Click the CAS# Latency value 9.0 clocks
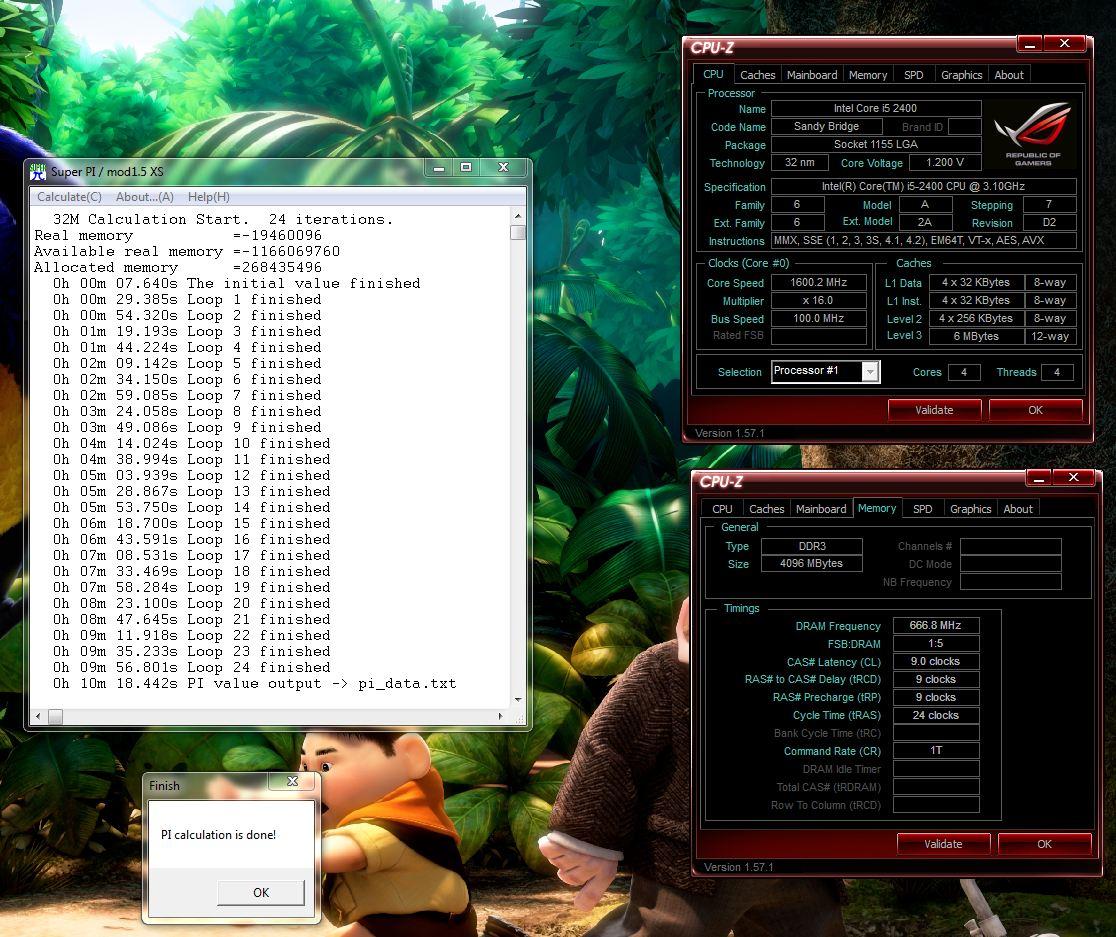1116x937 pixels. pos(935,661)
